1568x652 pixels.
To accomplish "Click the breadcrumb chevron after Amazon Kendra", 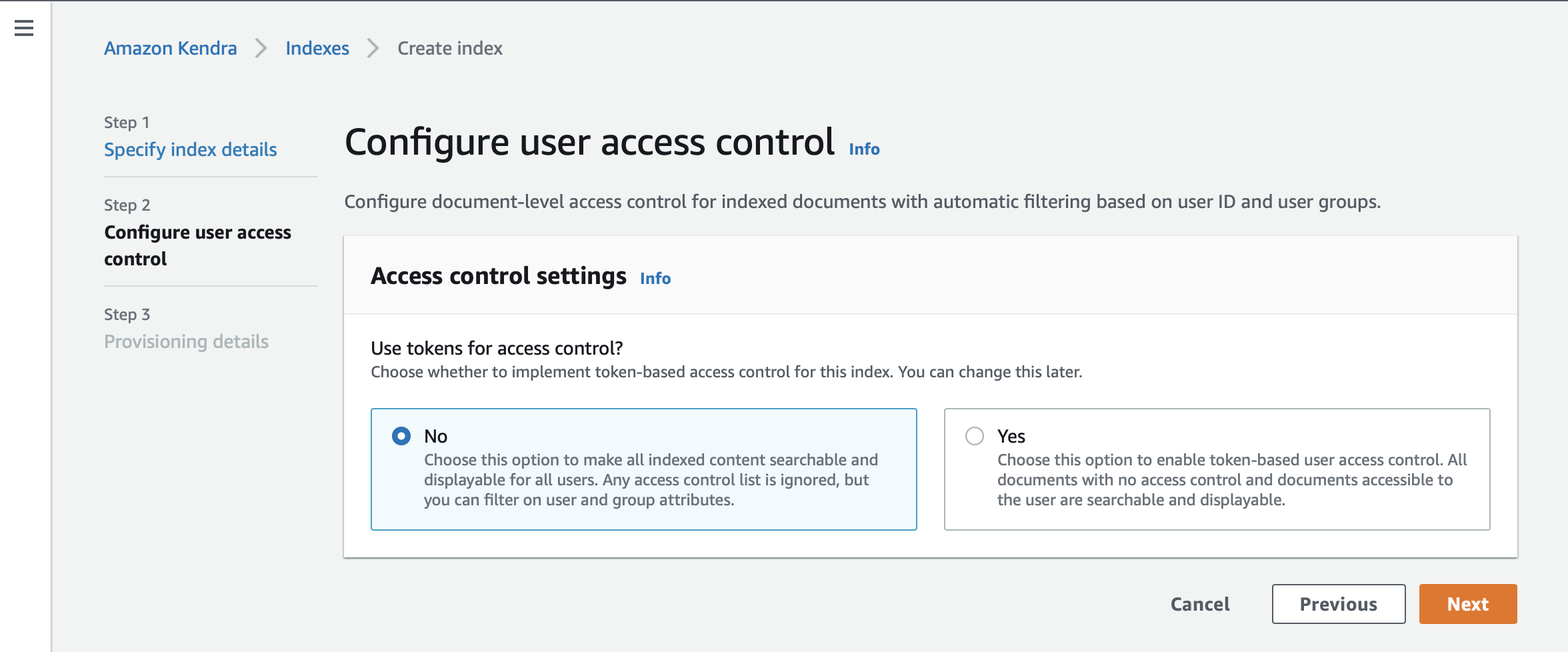I will 261,48.
